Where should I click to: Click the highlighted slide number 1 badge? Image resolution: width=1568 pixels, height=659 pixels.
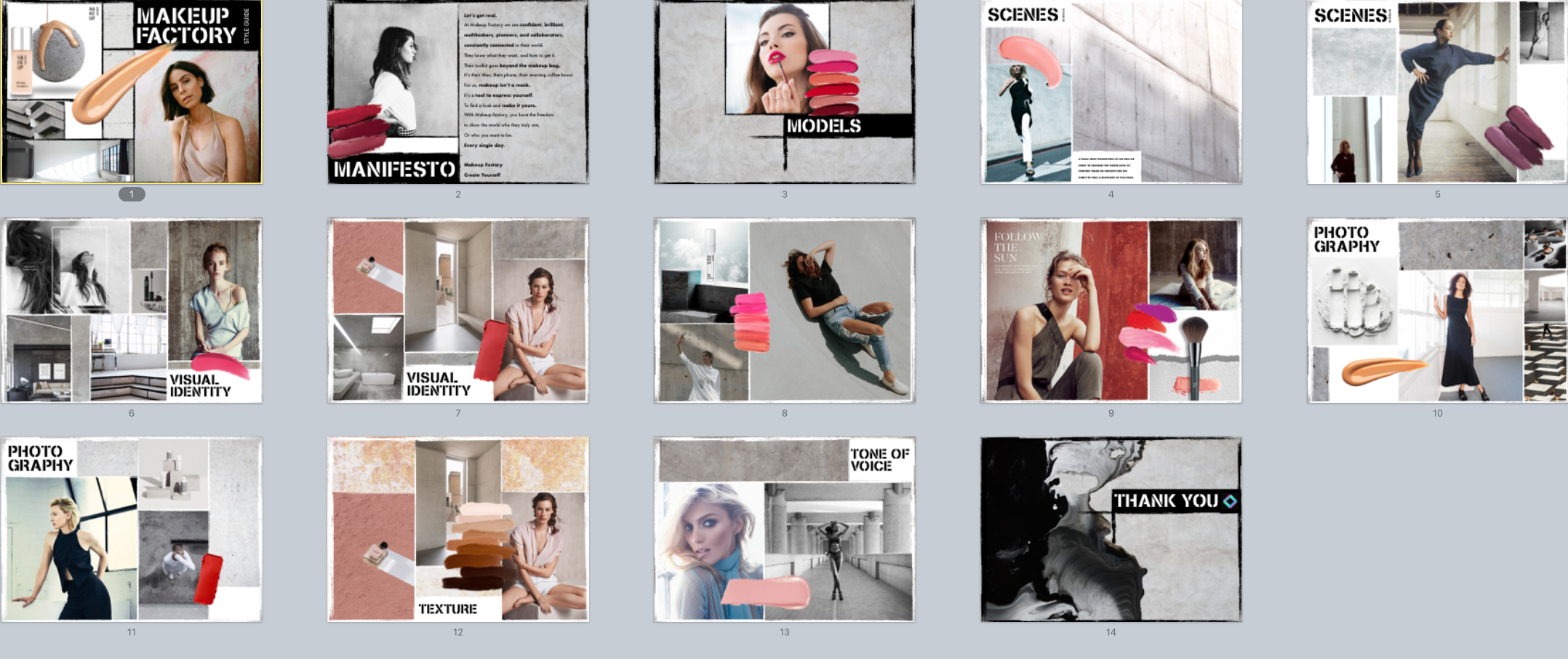click(132, 194)
